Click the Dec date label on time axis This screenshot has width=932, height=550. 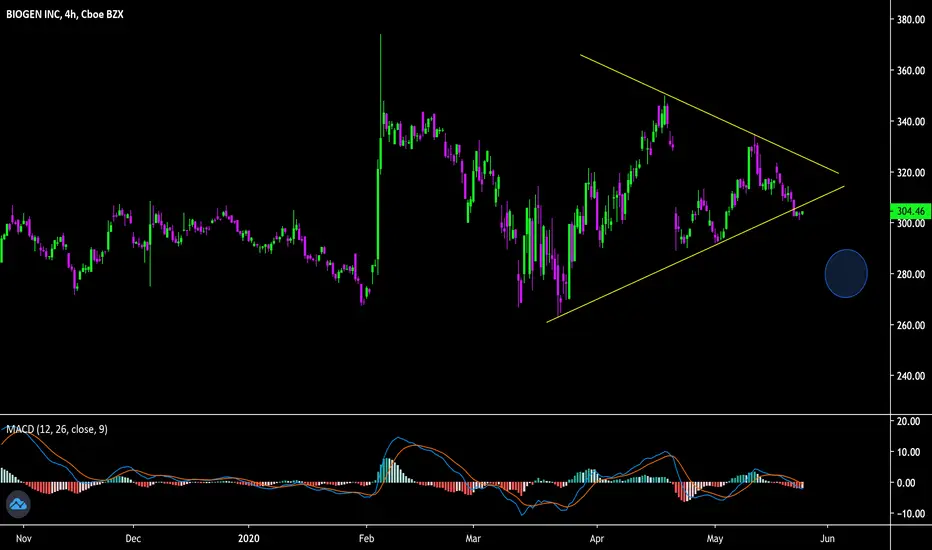[x=133, y=539]
